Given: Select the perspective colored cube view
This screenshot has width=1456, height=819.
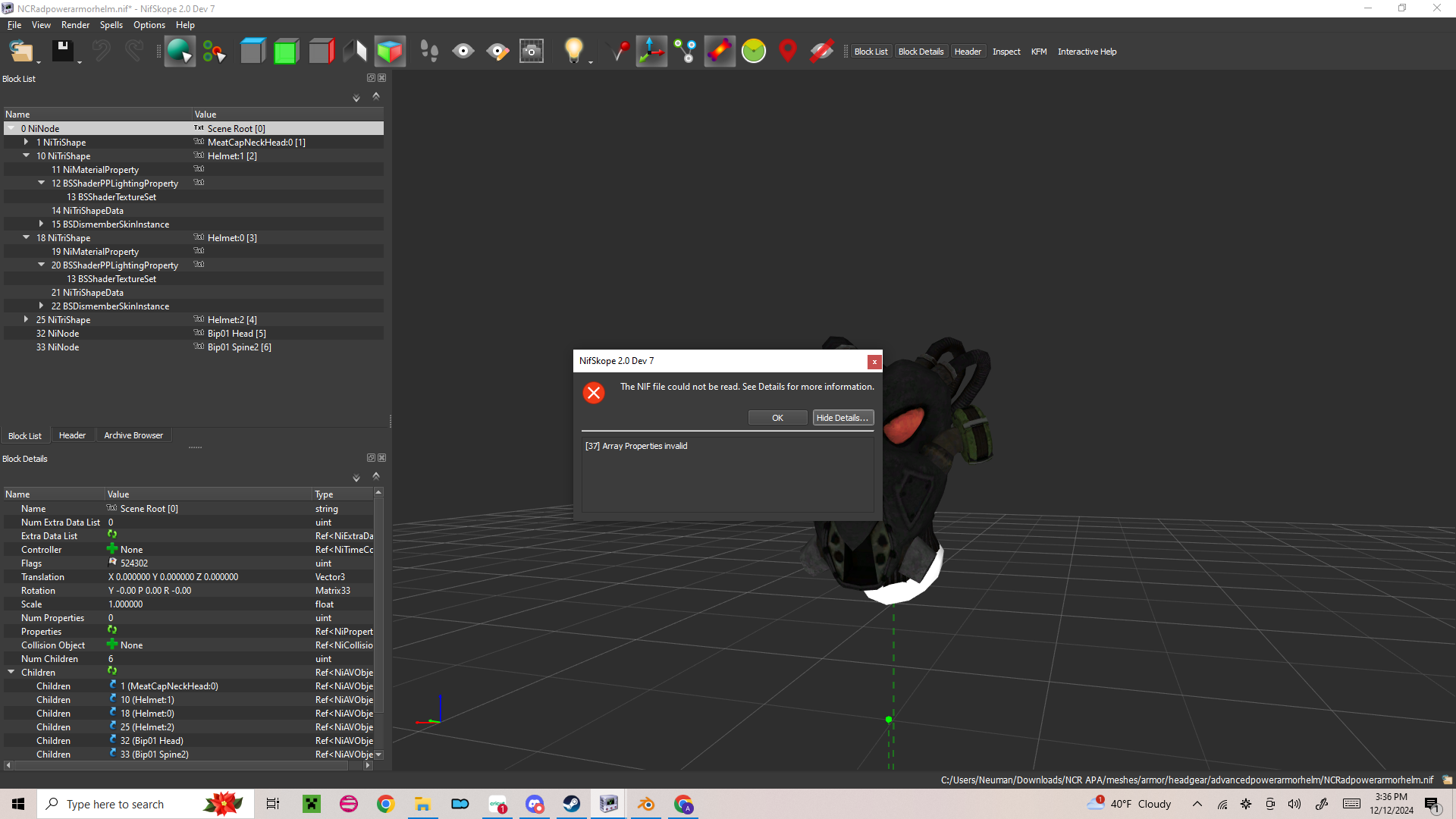Looking at the screenshot, I should click(390, 52).
